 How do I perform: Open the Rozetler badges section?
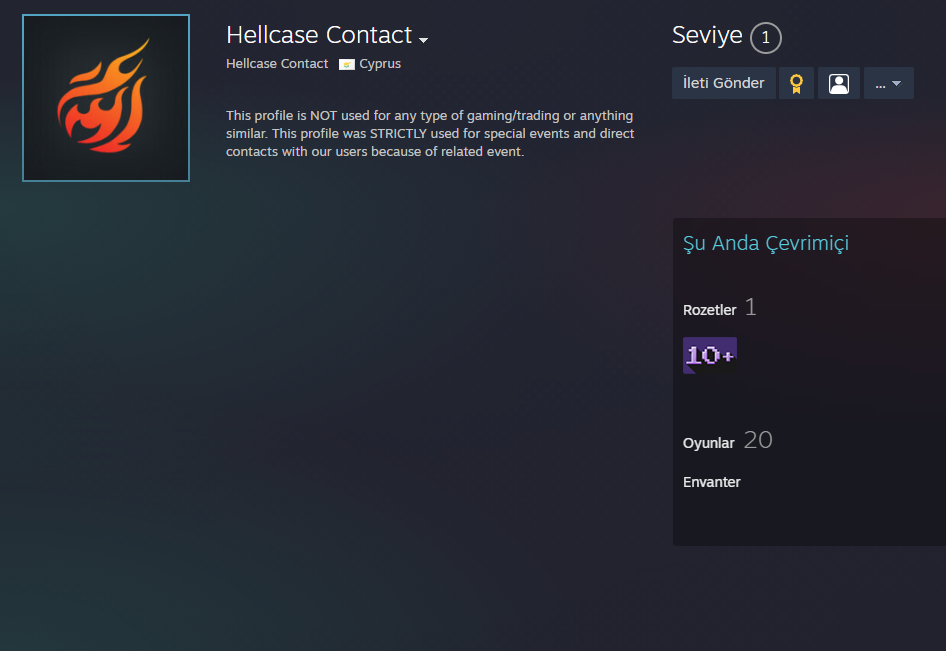(x=709, y=310)
